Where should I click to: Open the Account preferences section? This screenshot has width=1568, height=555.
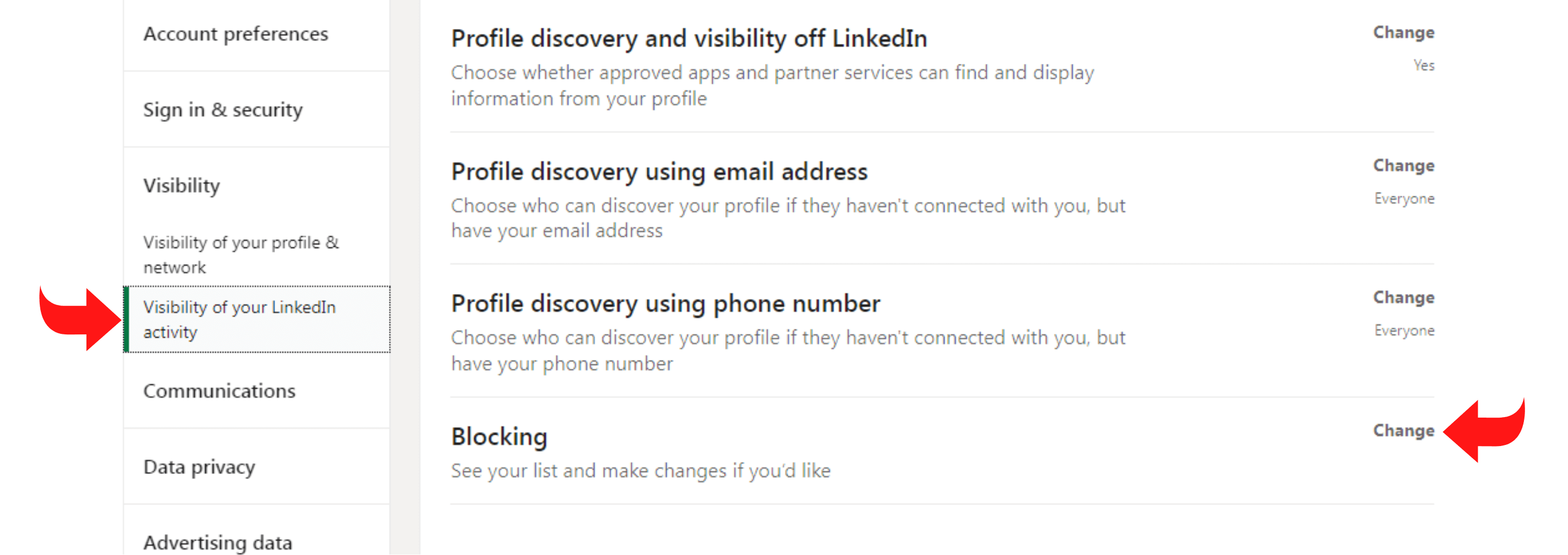[x=236, y=34]
